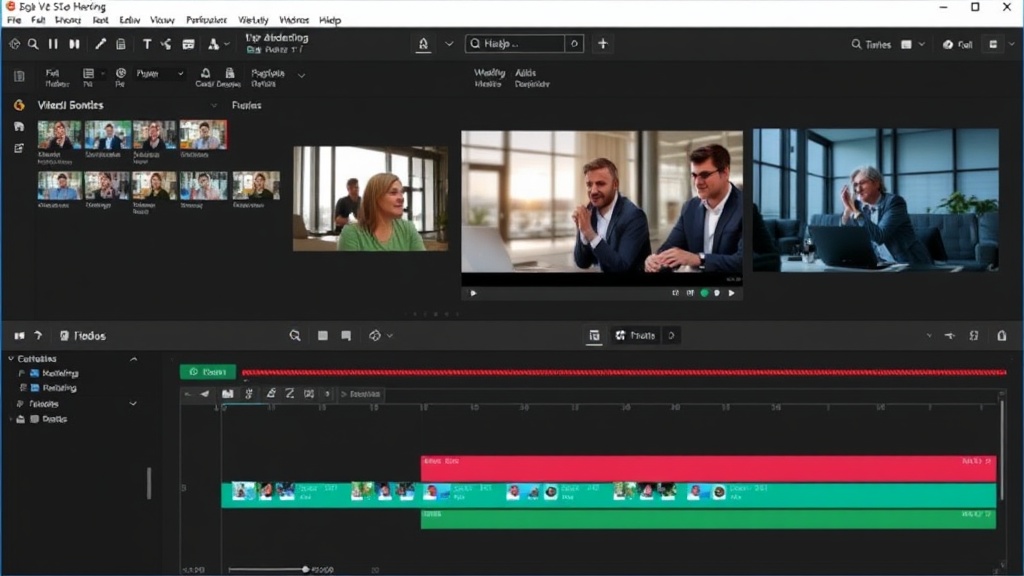The image size is (1024, 576).
Task: Click the plus icon beside the search field
Action: click(602, 44)
